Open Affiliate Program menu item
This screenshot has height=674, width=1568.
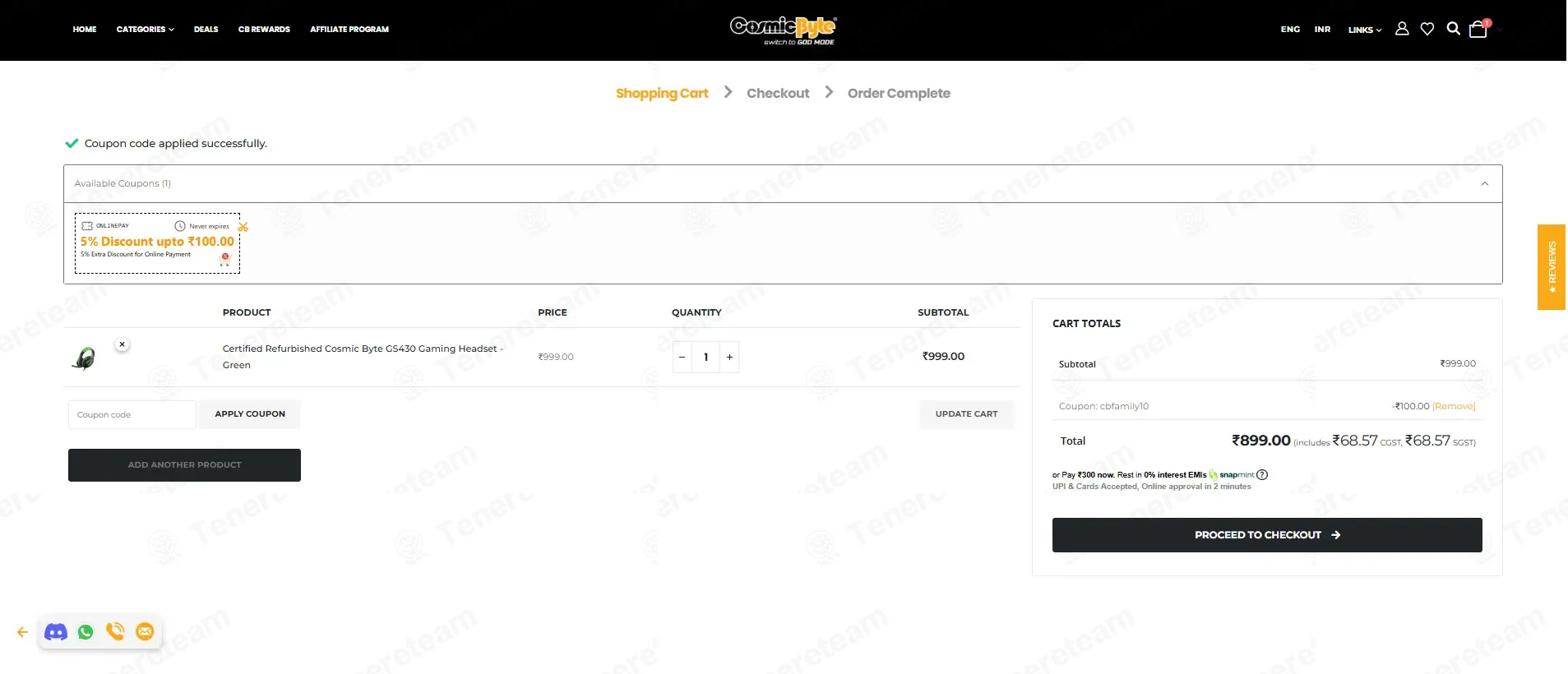click(x=349, y=30)
